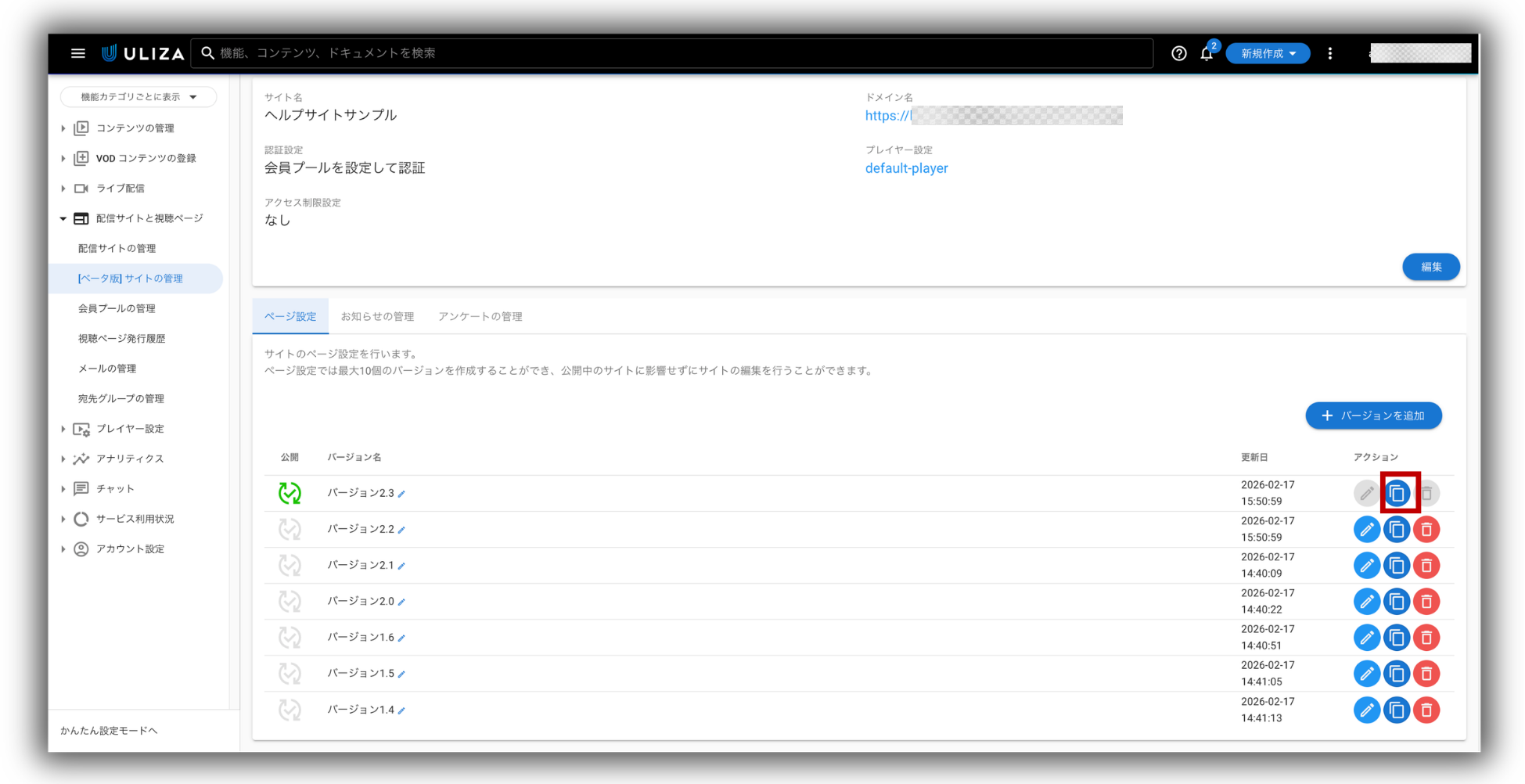Delete バージョン2.1 using red trash icon
1525x784 pixels.
(1426, 566)
